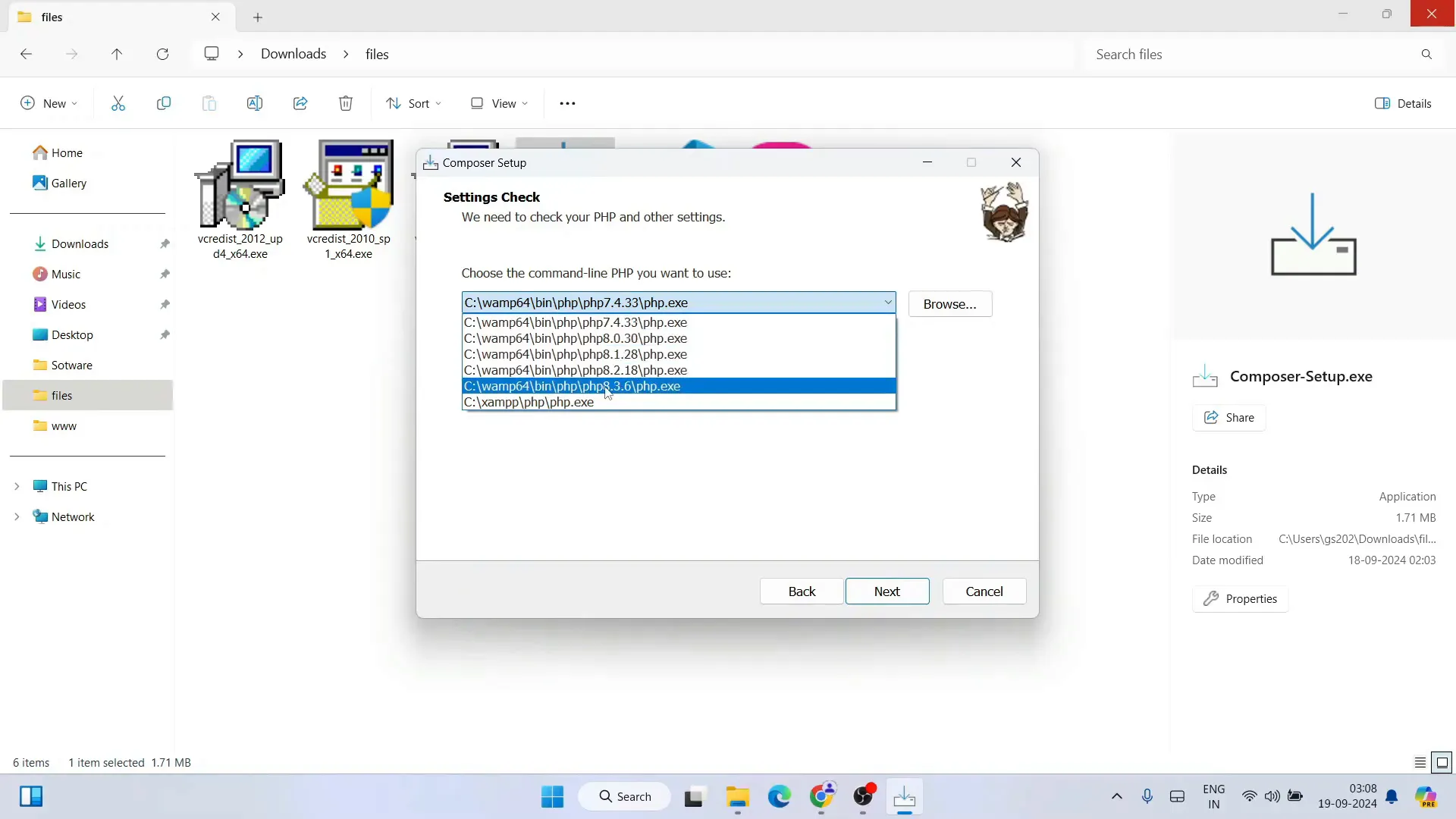Refresh the files folder view

tap(162, 54)
